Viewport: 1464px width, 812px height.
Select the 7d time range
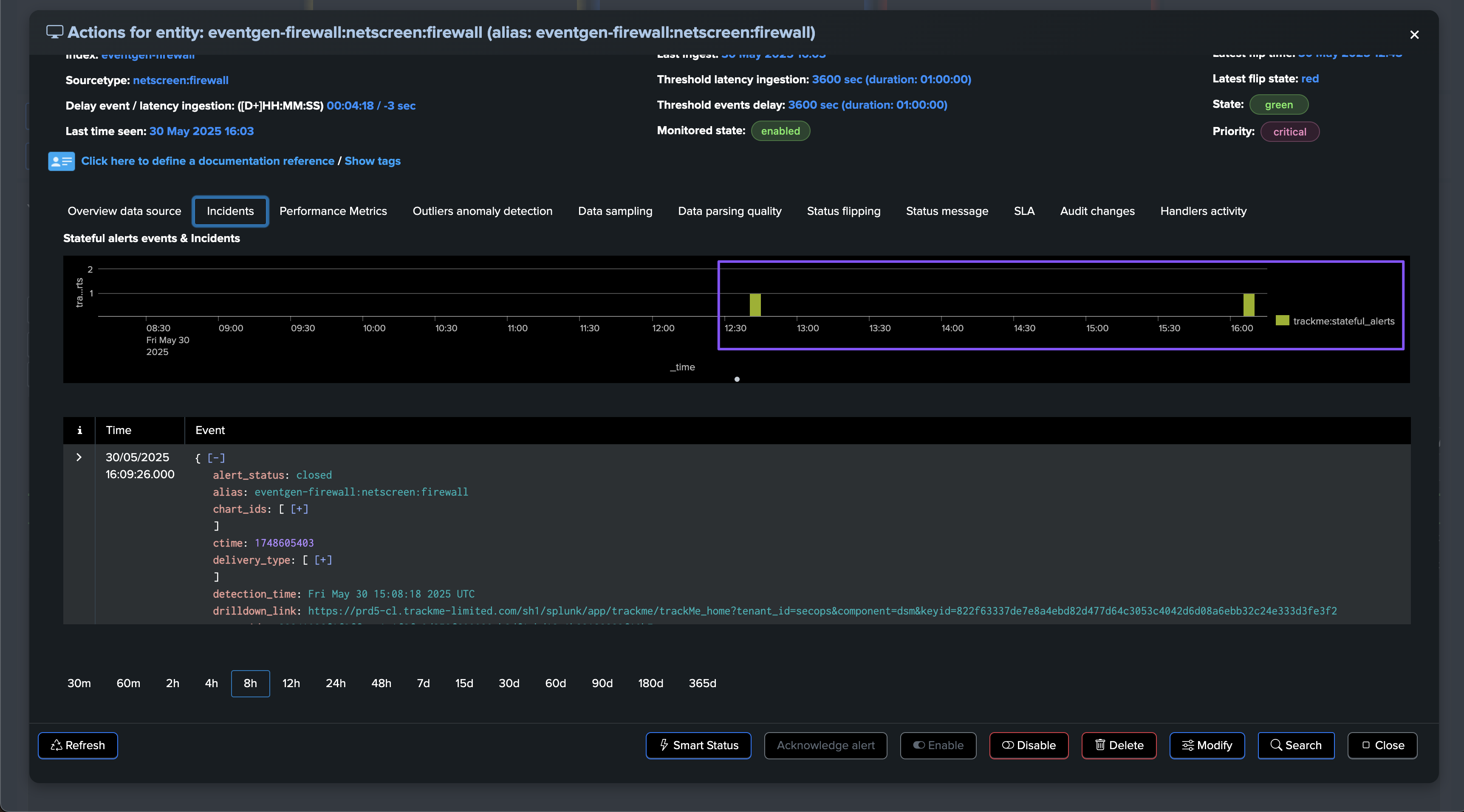tap(423, 683)
